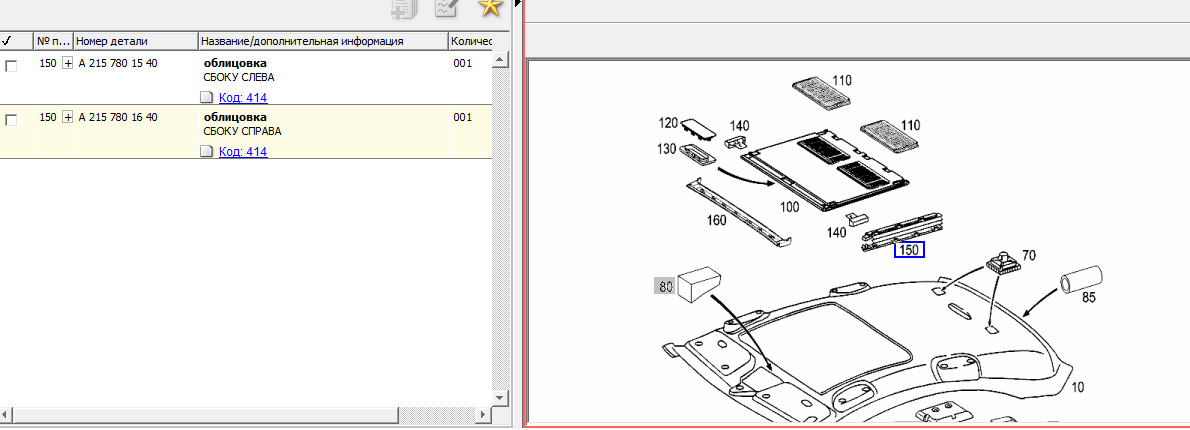This screenshot has height=430, width=1190.
Task: Click callout number 85 in the diagram
Action: pyautogui.click(x=1088, y=298)
